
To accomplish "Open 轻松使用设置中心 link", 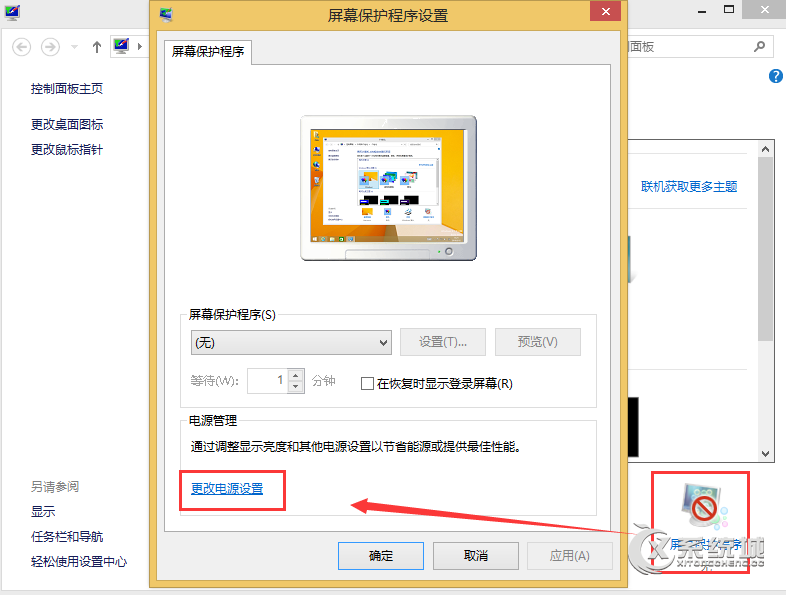I will tap(79, 562).
